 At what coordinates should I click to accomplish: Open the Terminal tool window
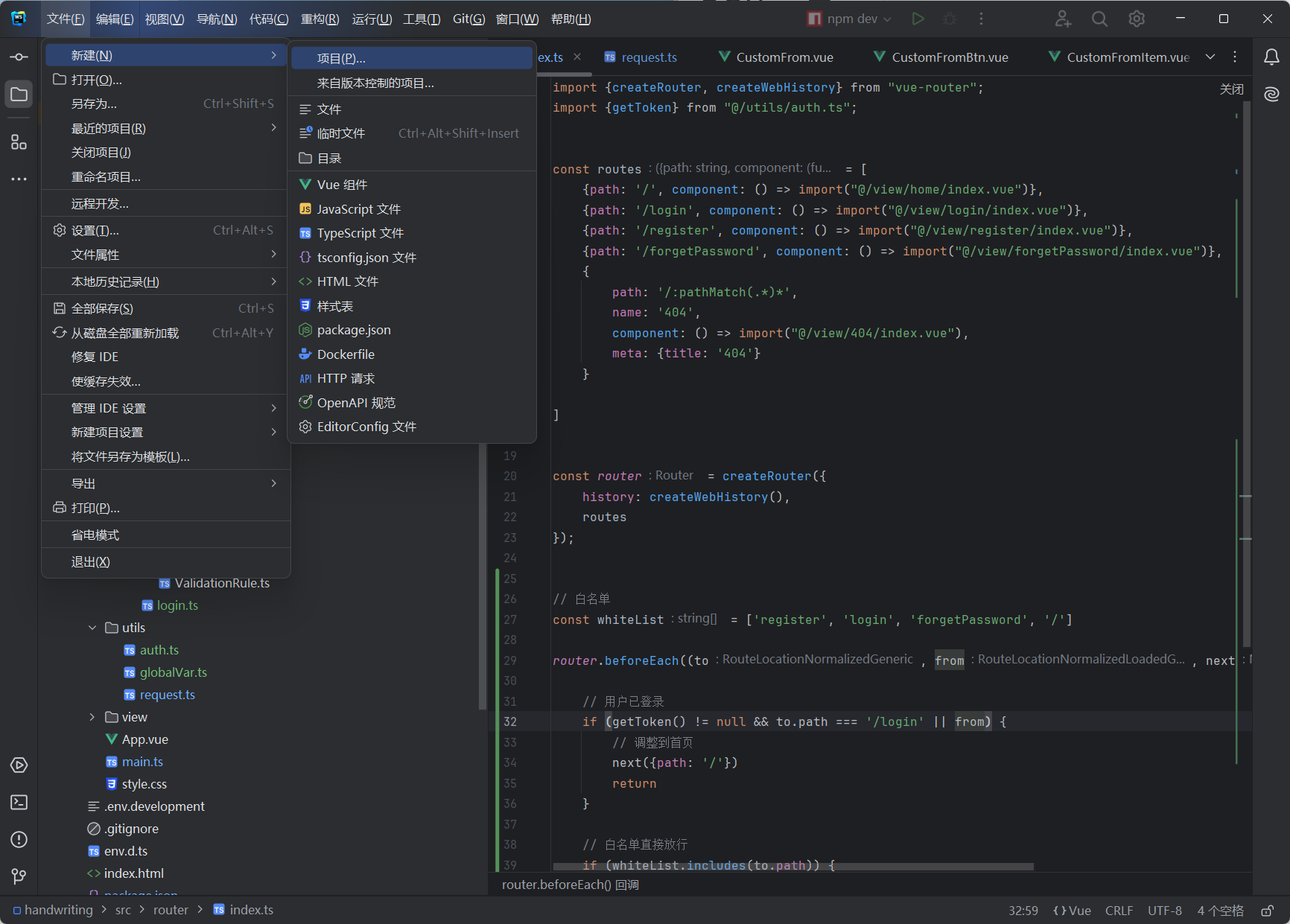(x=19, y=802)
